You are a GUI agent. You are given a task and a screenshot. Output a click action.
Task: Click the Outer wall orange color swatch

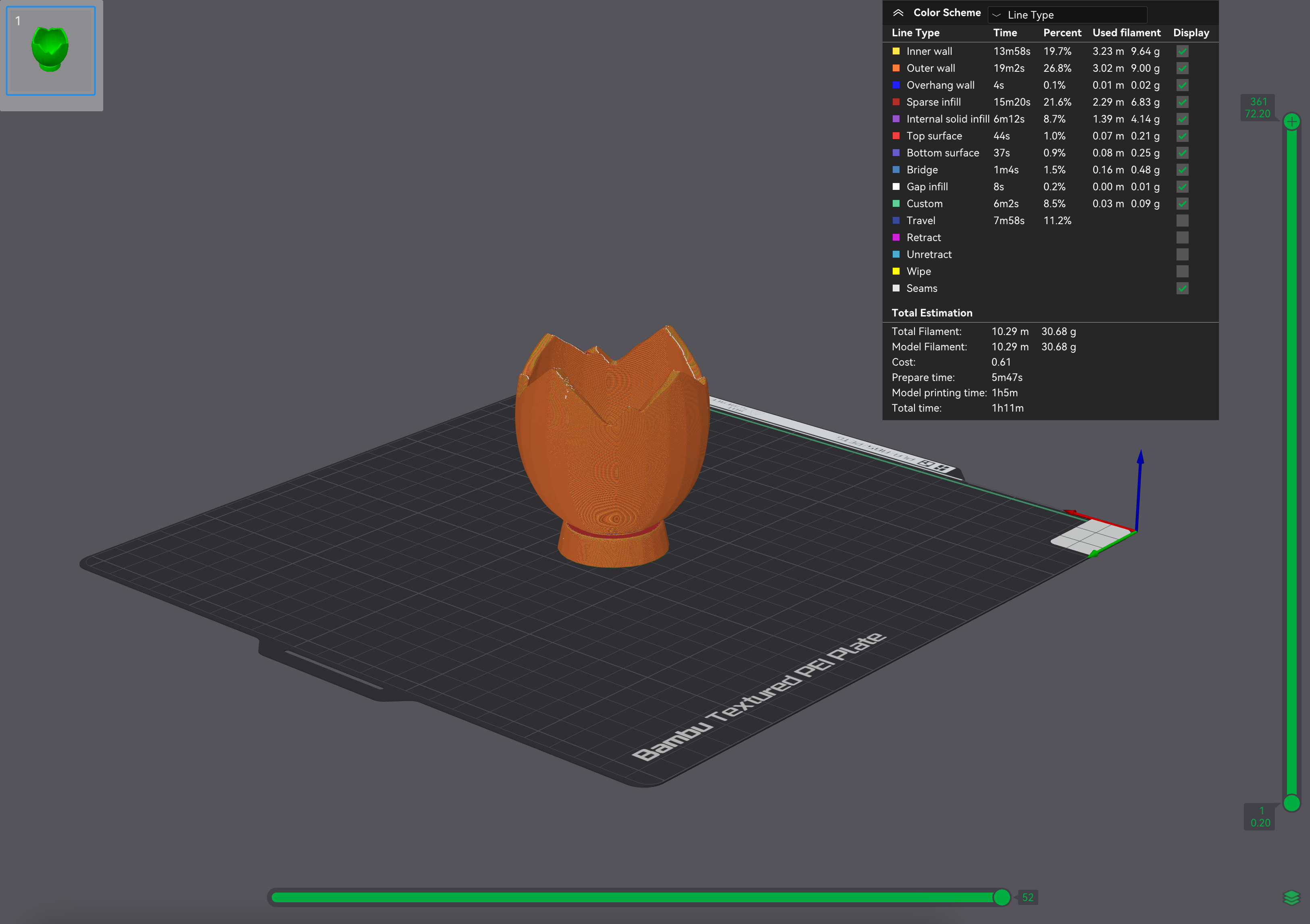click(x=896, y=69)
